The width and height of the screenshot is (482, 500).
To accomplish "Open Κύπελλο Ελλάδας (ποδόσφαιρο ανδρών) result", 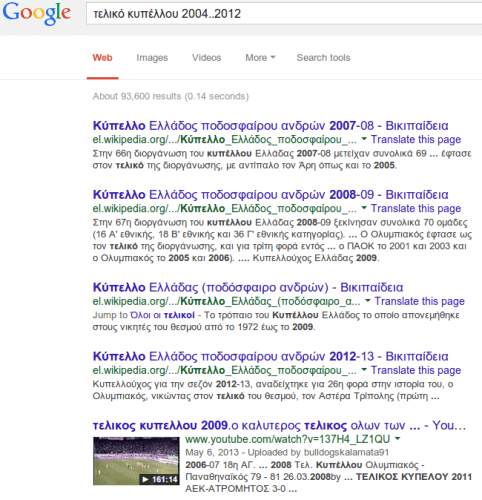I will (248, 287).
